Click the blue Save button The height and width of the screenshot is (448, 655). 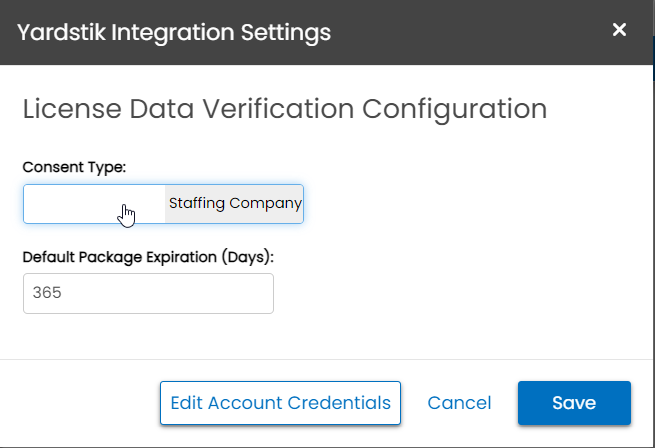(x=574, y=403)
